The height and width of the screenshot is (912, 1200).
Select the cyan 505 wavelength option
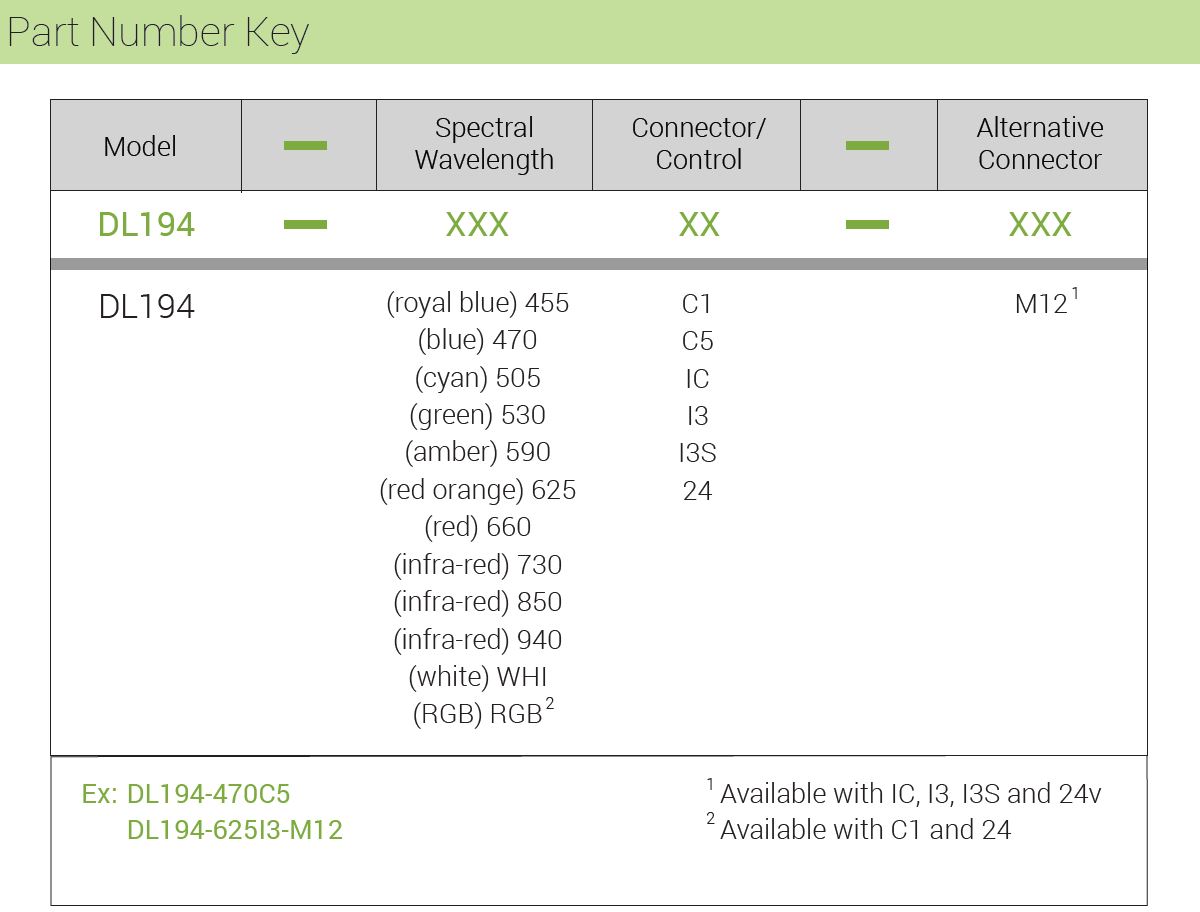(x=477, y=378)
